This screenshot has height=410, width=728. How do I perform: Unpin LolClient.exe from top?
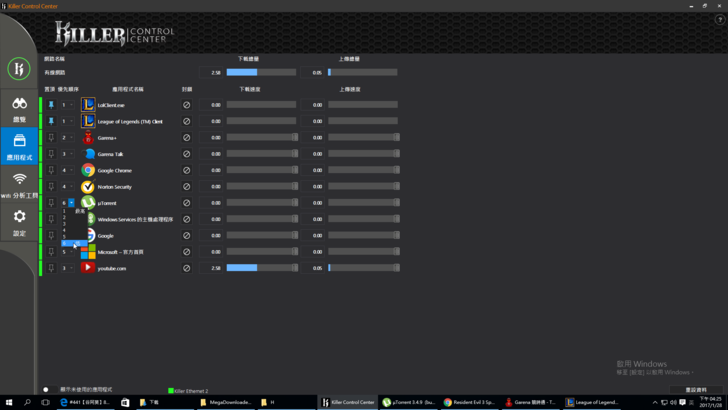[x=51, y=105]
